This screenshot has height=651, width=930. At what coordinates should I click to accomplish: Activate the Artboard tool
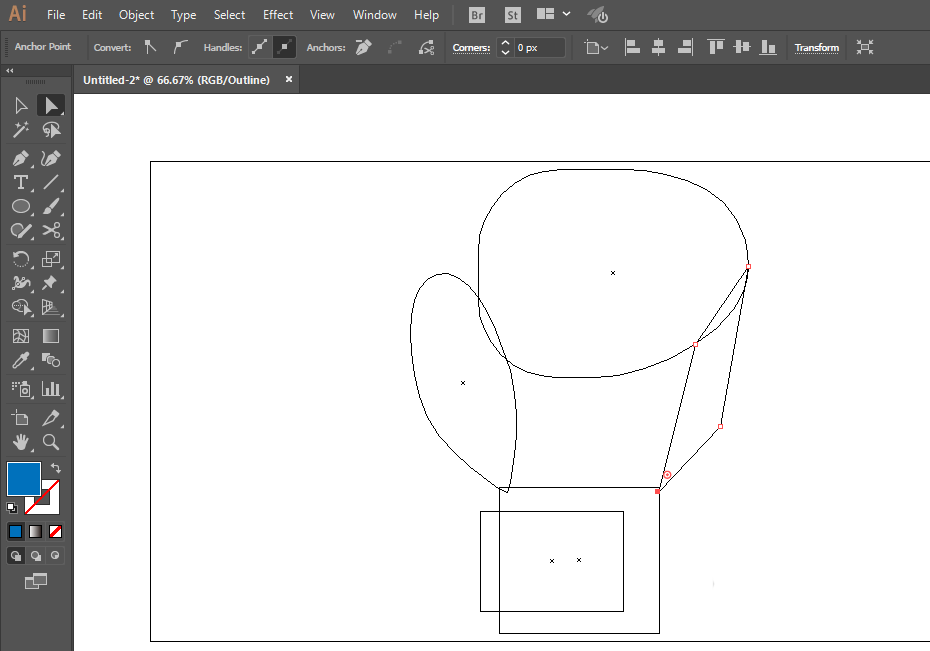[x=21, y=418]
